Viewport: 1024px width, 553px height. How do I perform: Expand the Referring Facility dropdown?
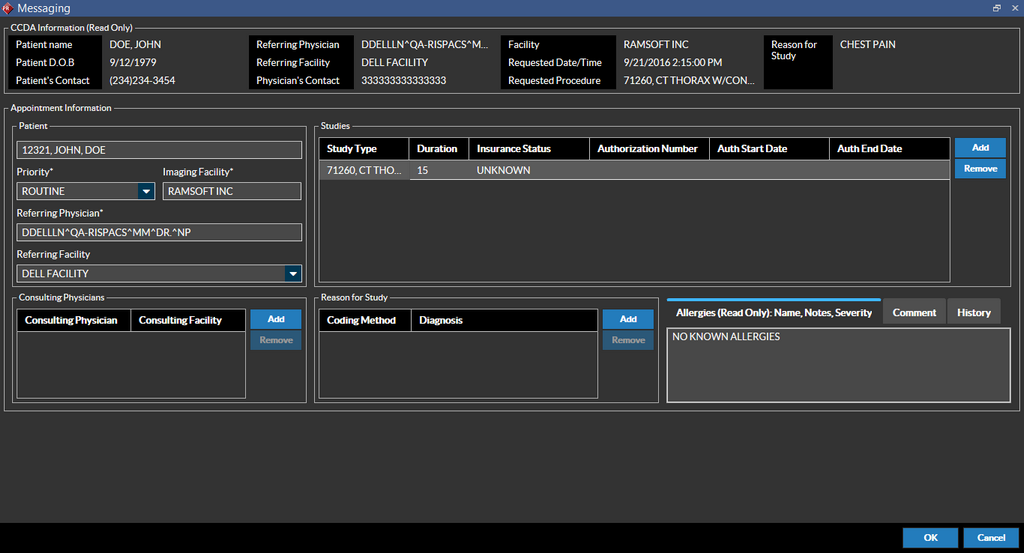tap(292, 273)
